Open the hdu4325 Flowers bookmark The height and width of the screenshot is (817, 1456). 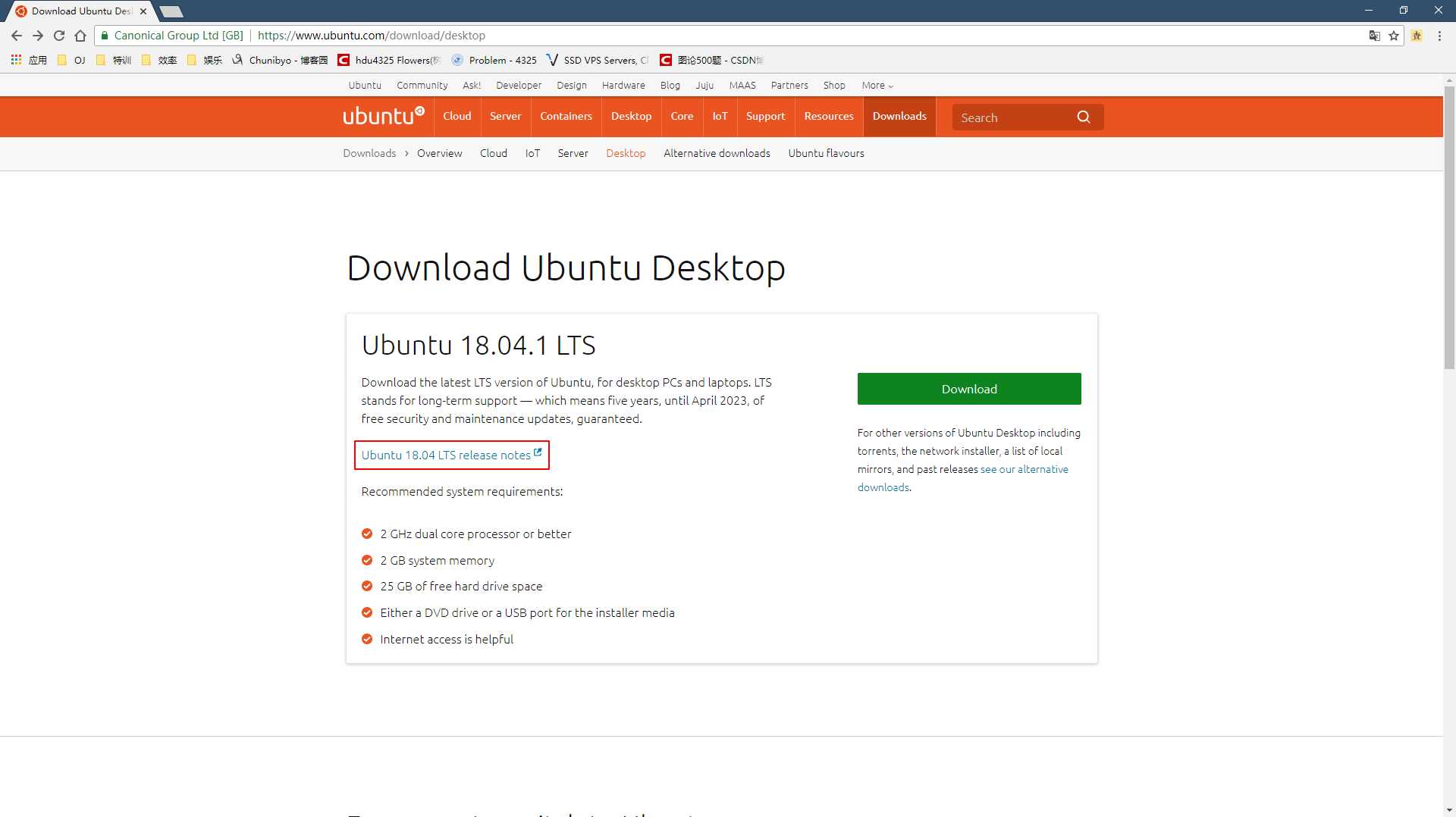click(x=389, y=60)
